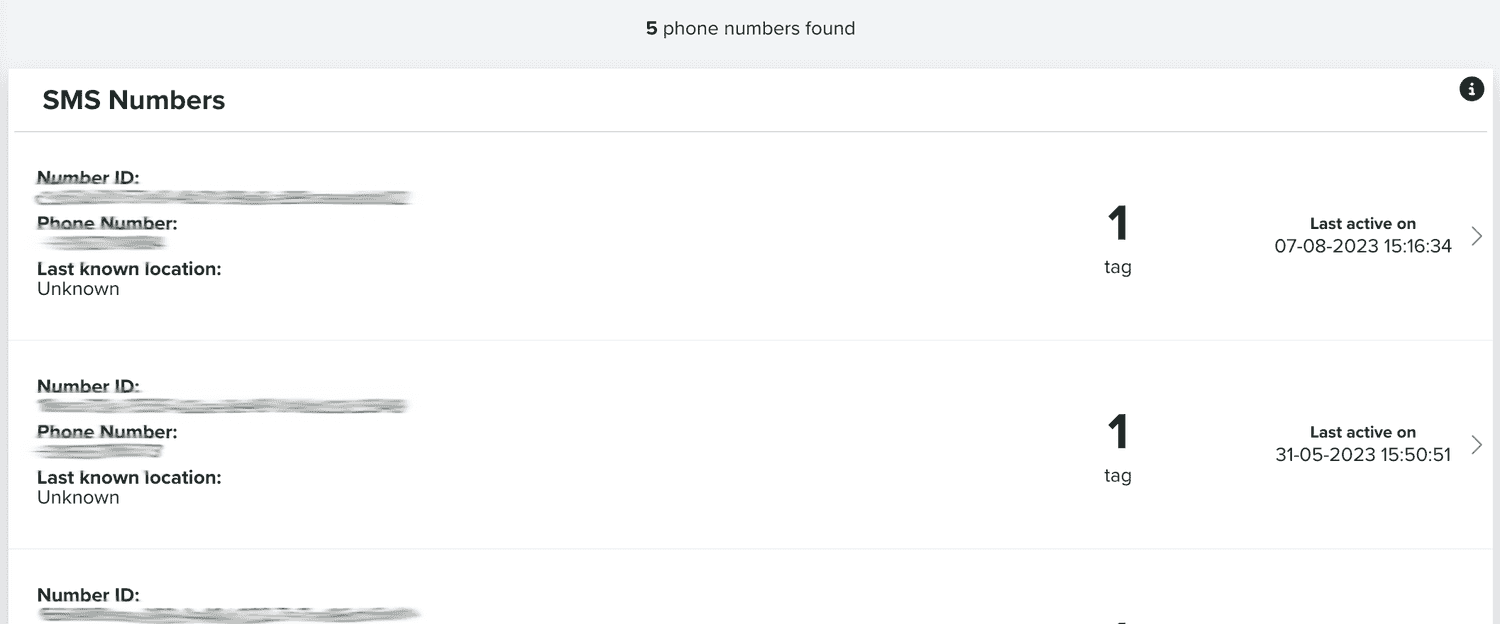Screen dimensions: 1500x624
Task: Click 'Unknown' location in the first entry
Action: coord(78,289)
